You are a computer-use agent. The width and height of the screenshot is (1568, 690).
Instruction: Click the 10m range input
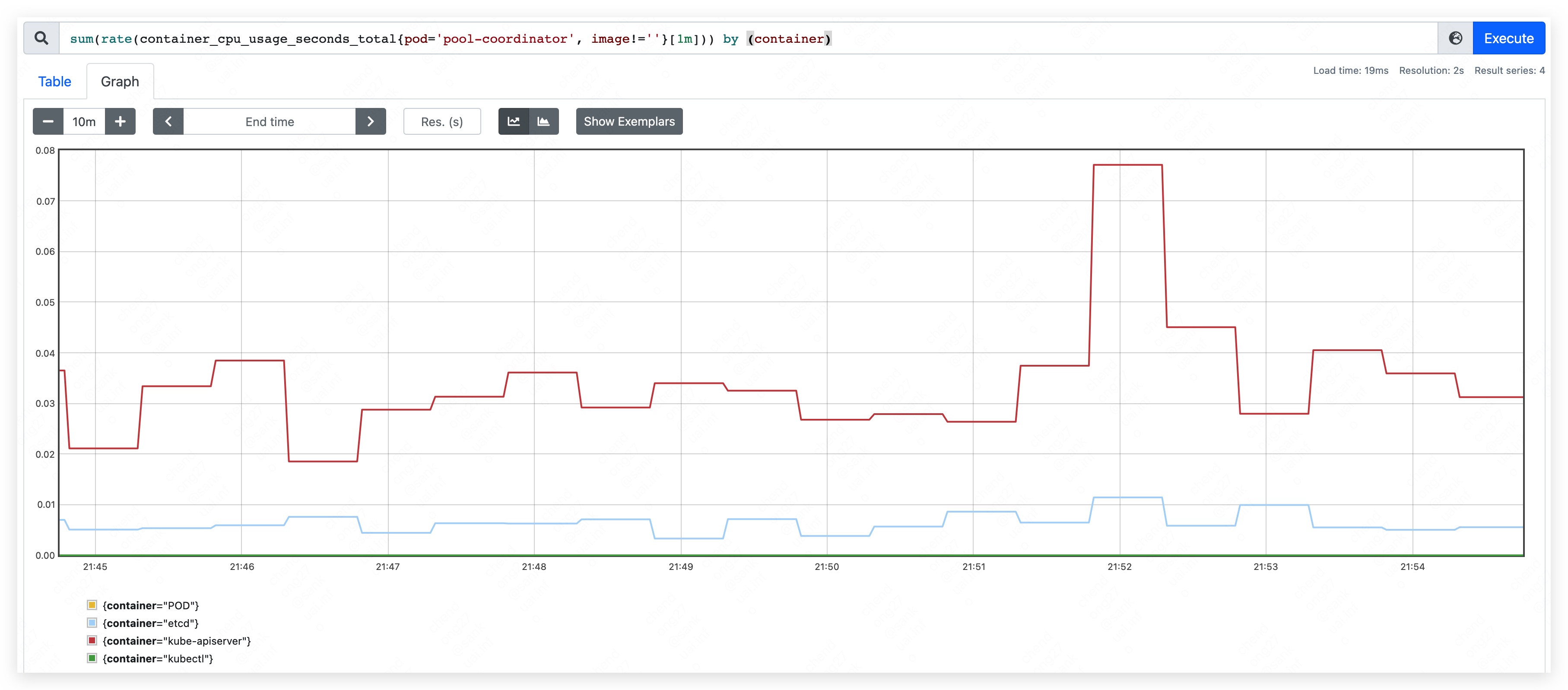(x=84, y=122)
